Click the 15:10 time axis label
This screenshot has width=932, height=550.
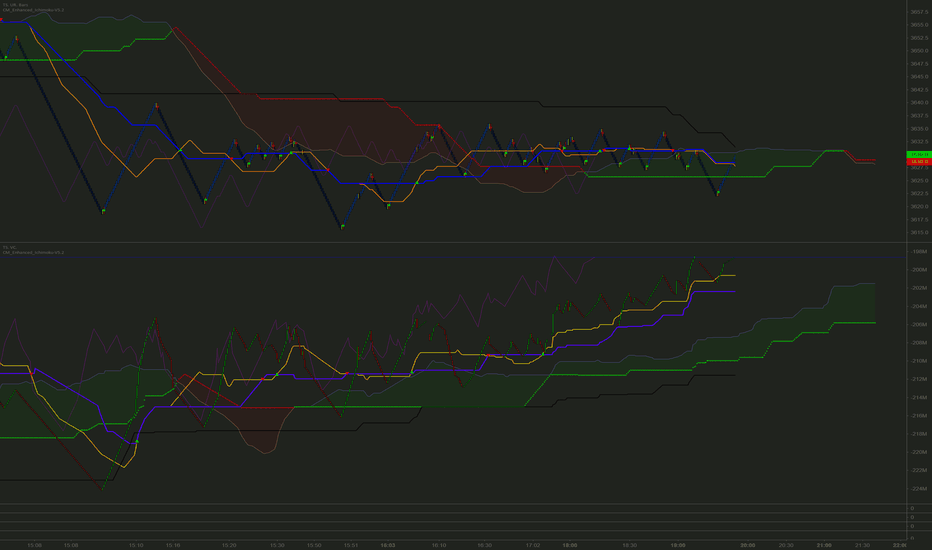[136, 545]
